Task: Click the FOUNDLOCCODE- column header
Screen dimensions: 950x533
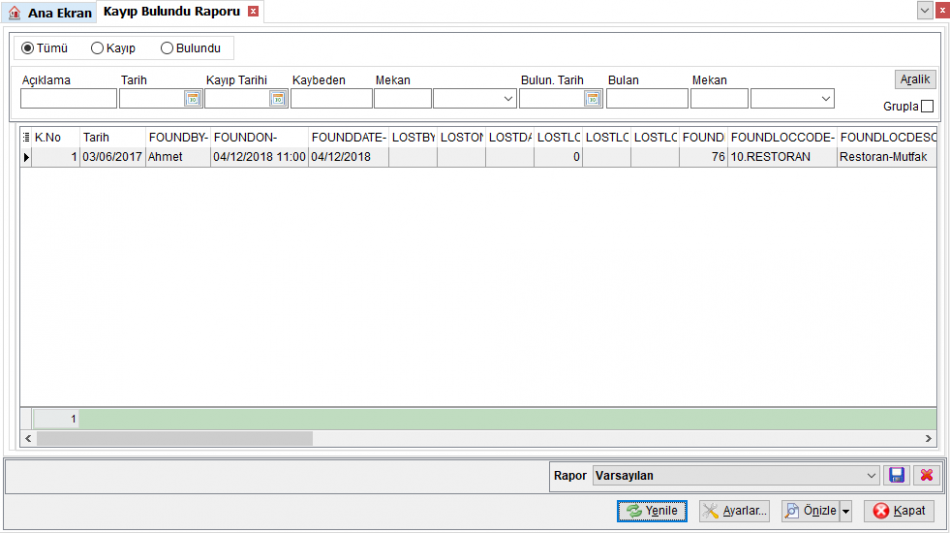Action: coord(782,137)
